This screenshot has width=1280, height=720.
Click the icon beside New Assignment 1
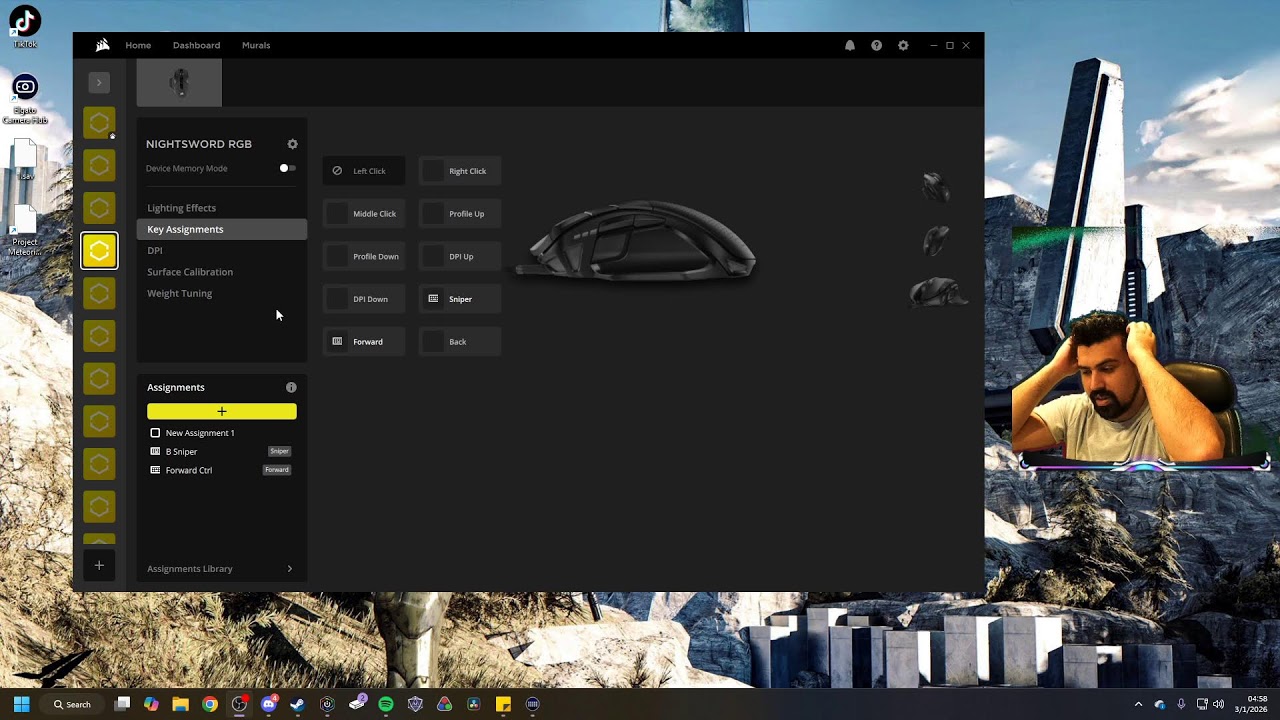(155, 433)
